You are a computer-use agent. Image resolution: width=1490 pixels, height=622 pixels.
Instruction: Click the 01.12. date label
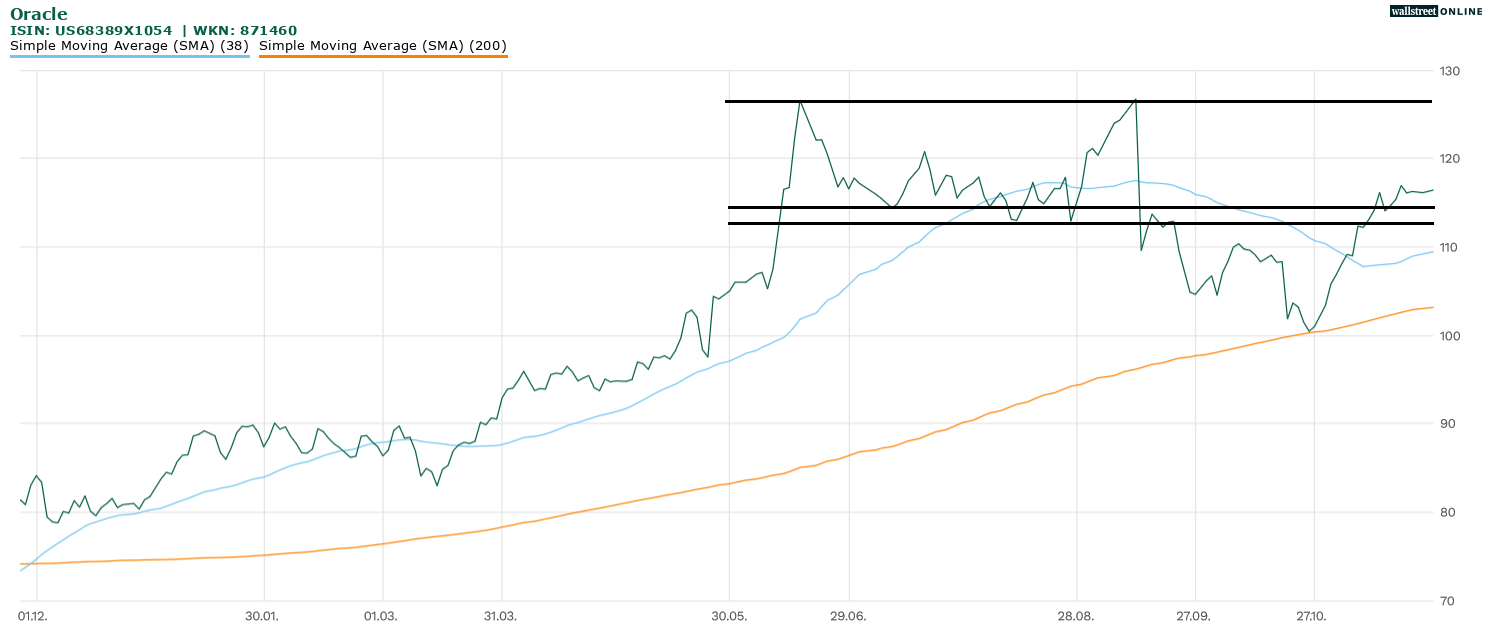point(32,616)
